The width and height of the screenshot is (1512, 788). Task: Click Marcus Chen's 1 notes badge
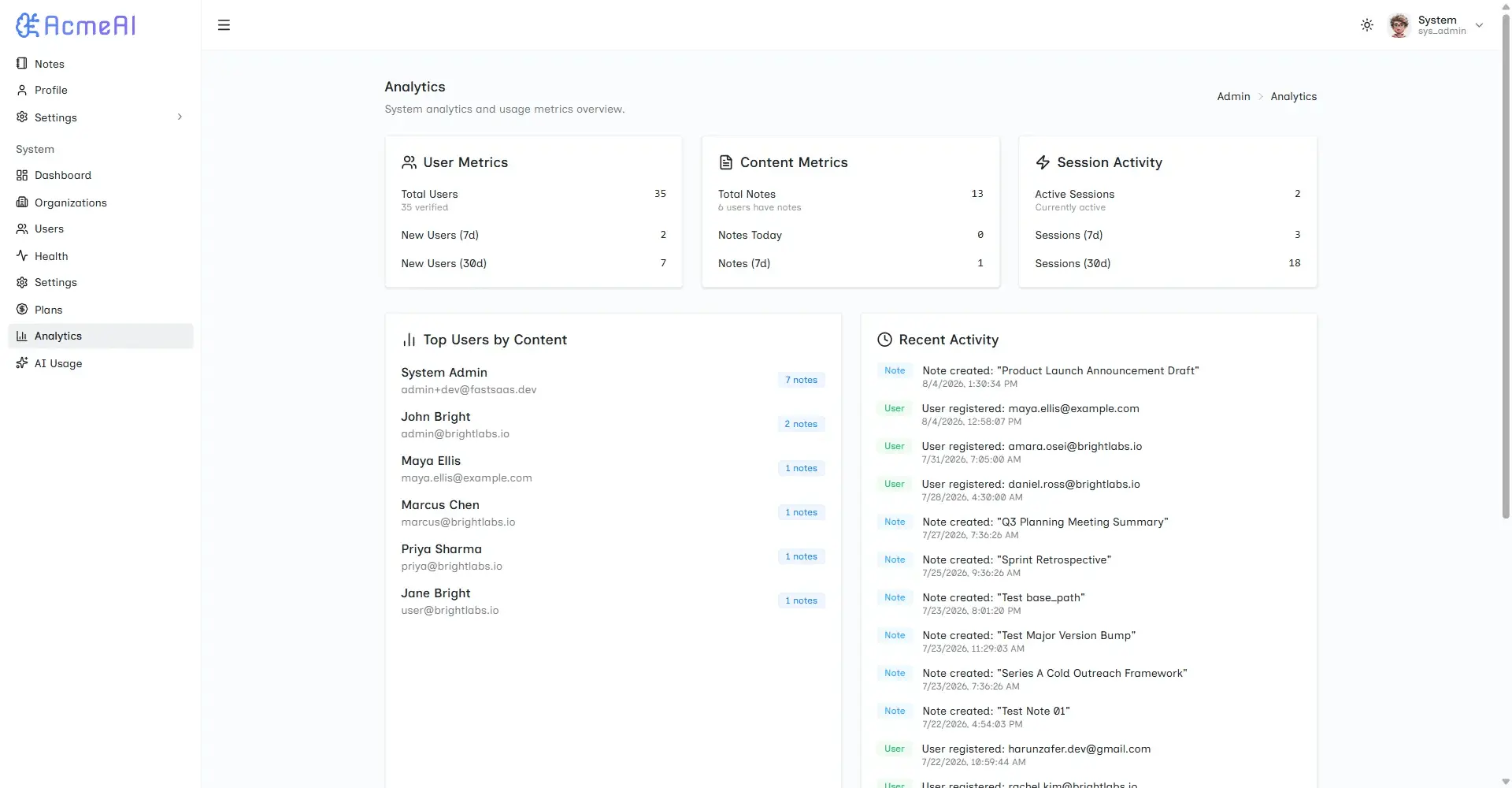tap(801, 512)
